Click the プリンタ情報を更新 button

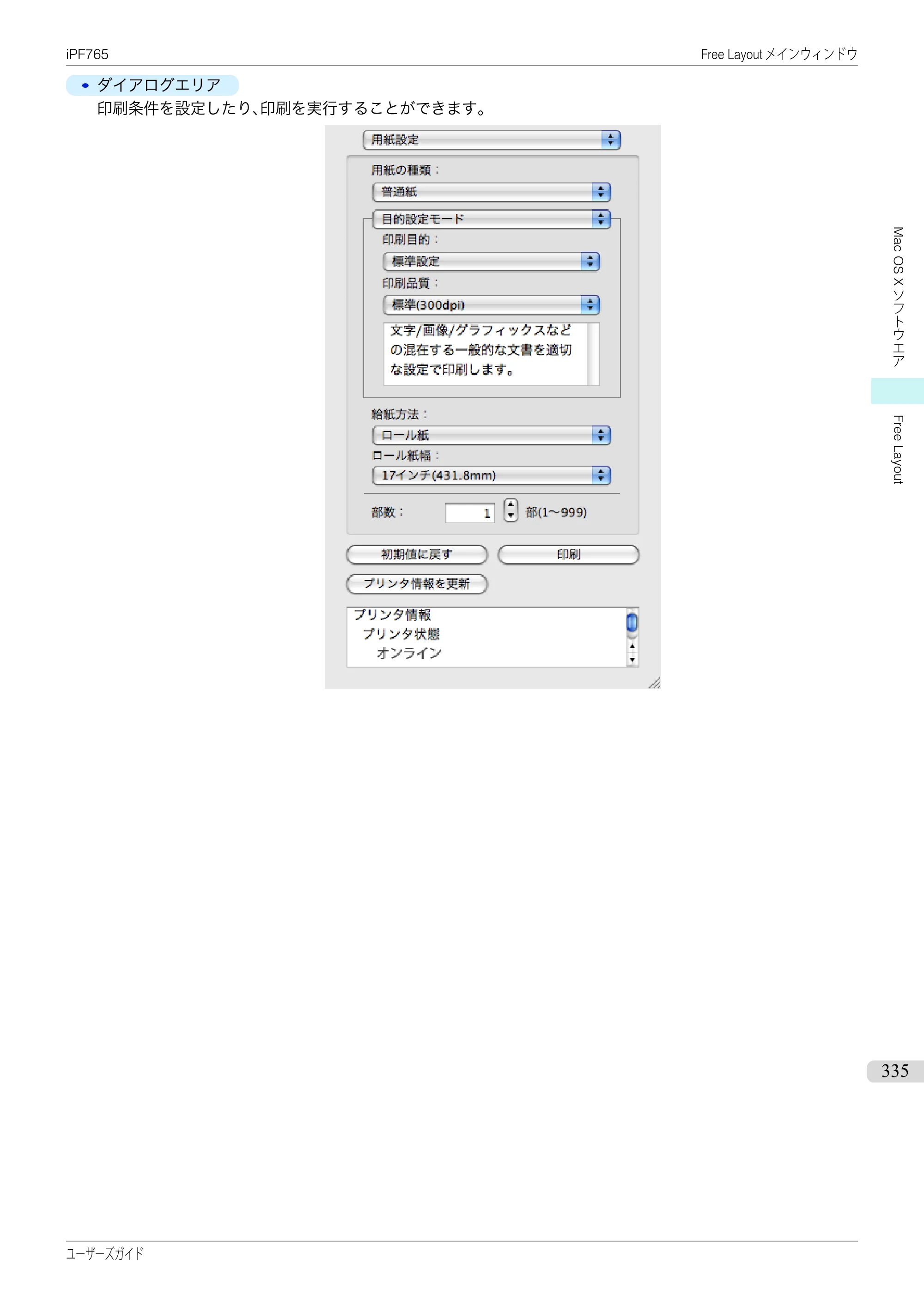tap(417, 584)
